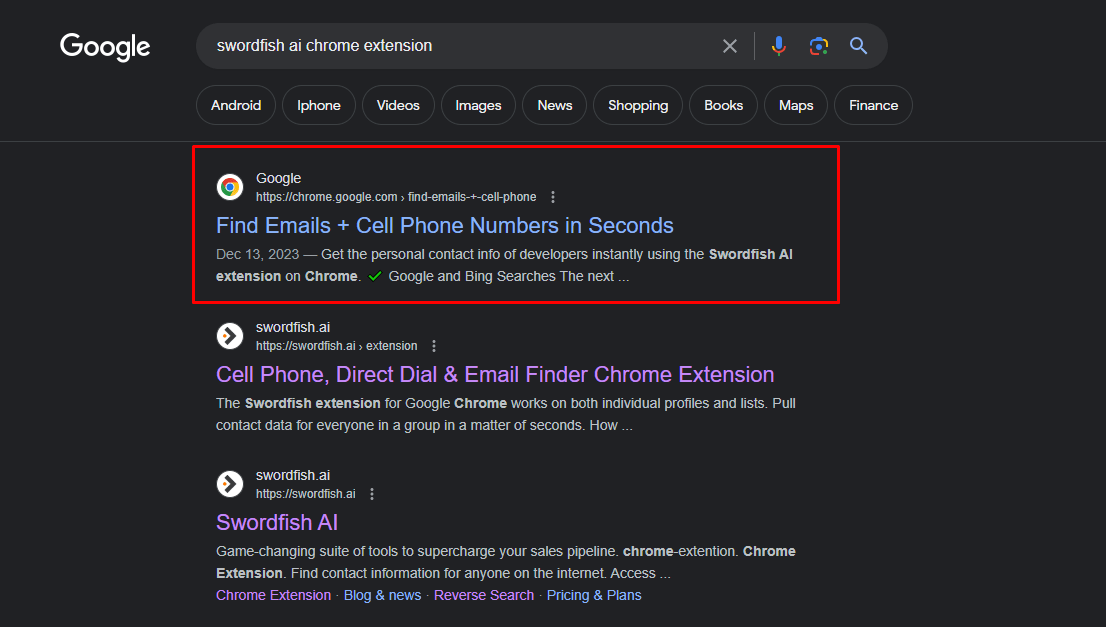Screen dimensions: 1106x627
Task: Start voice search with the microphone icon
Action: [779, 46]
